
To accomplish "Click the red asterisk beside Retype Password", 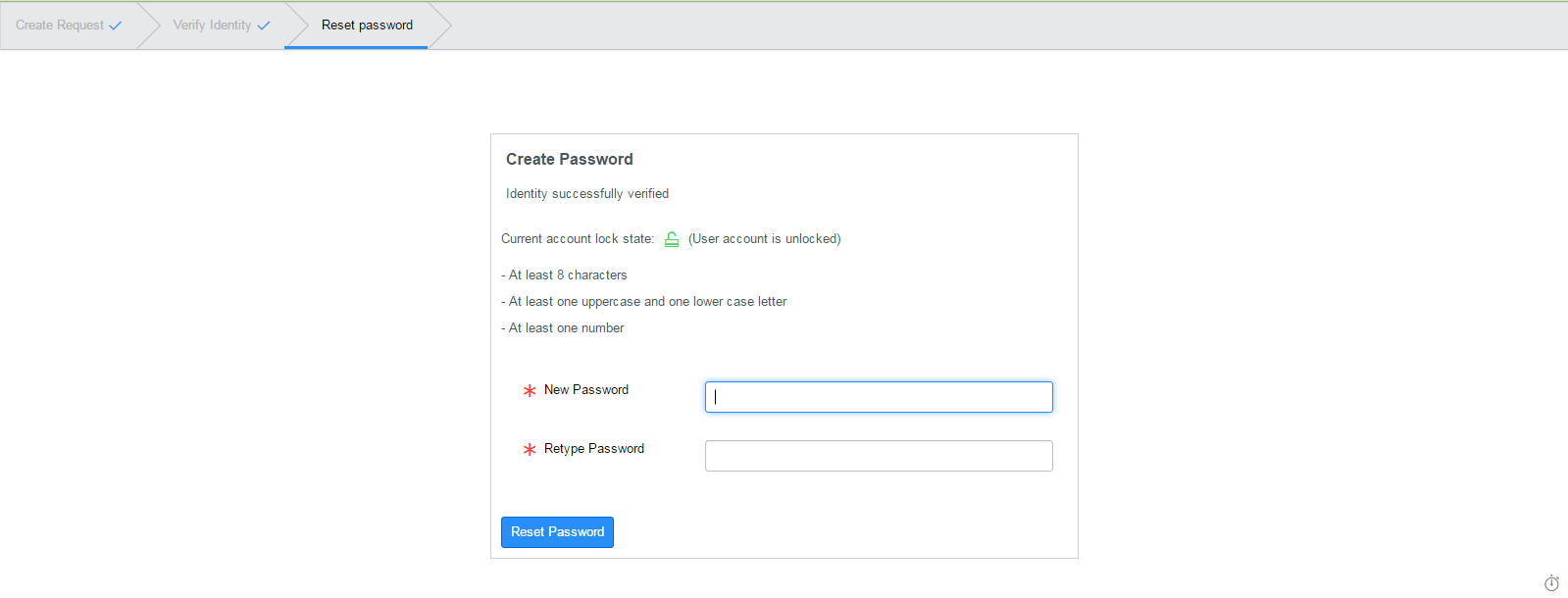I will click(529, 449).
